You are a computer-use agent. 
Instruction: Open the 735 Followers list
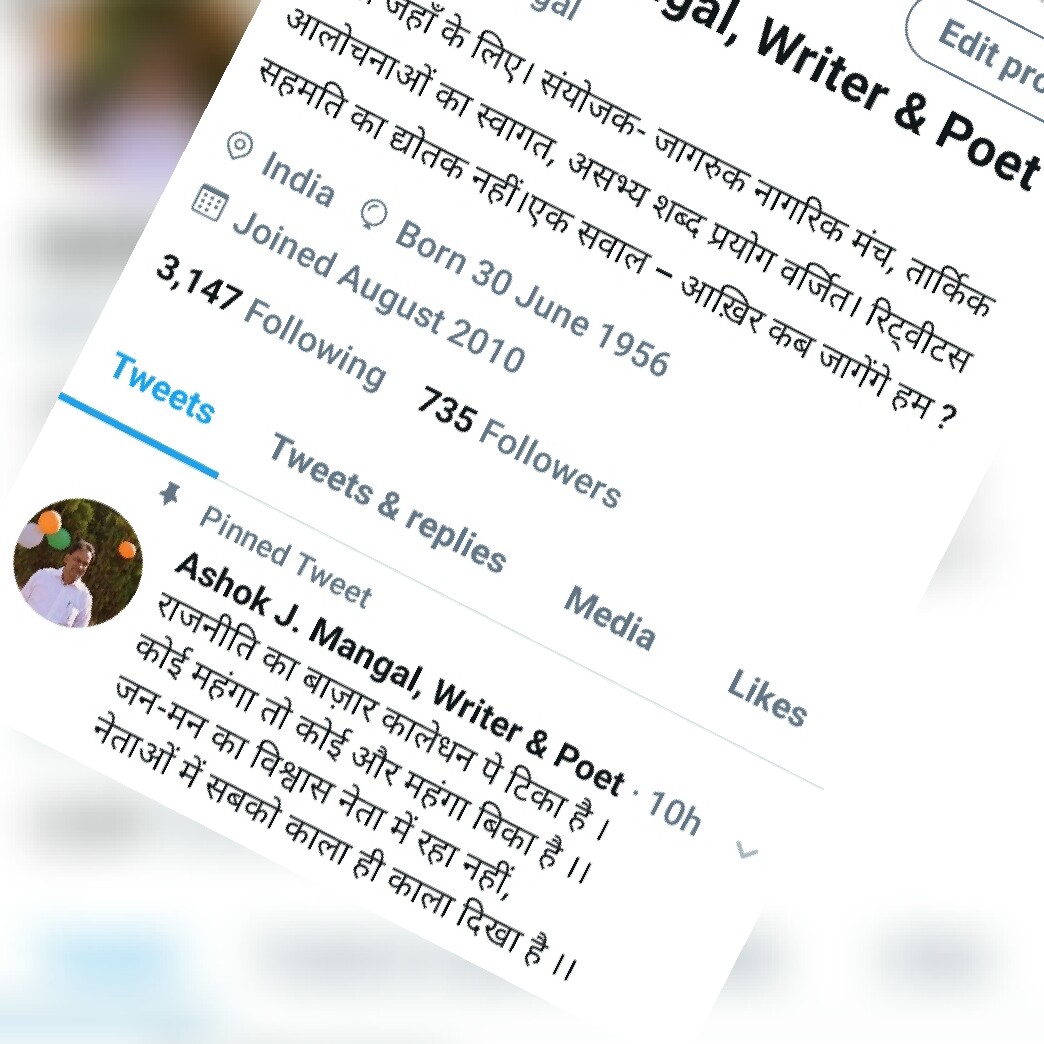[x=517, y=447]
